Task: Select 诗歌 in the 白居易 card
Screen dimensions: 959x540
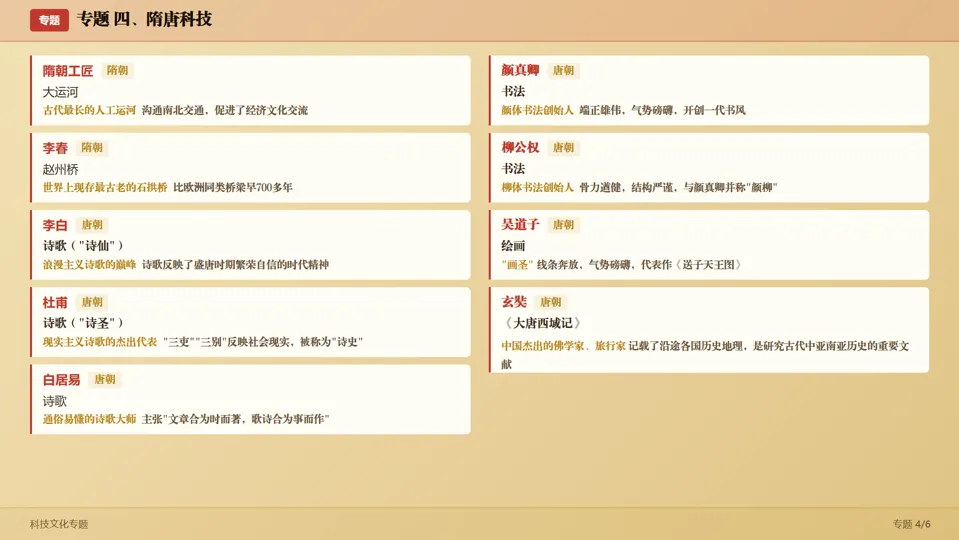Action: click(x=54, y=401)
